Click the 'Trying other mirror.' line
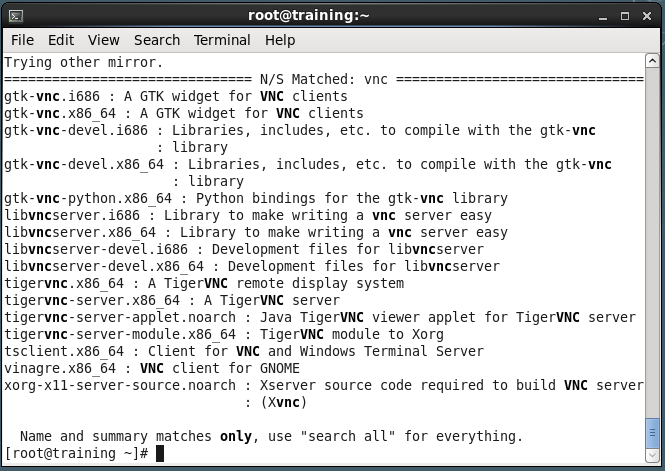This screenshot has height=471, width=665. (x=84, y=63)
